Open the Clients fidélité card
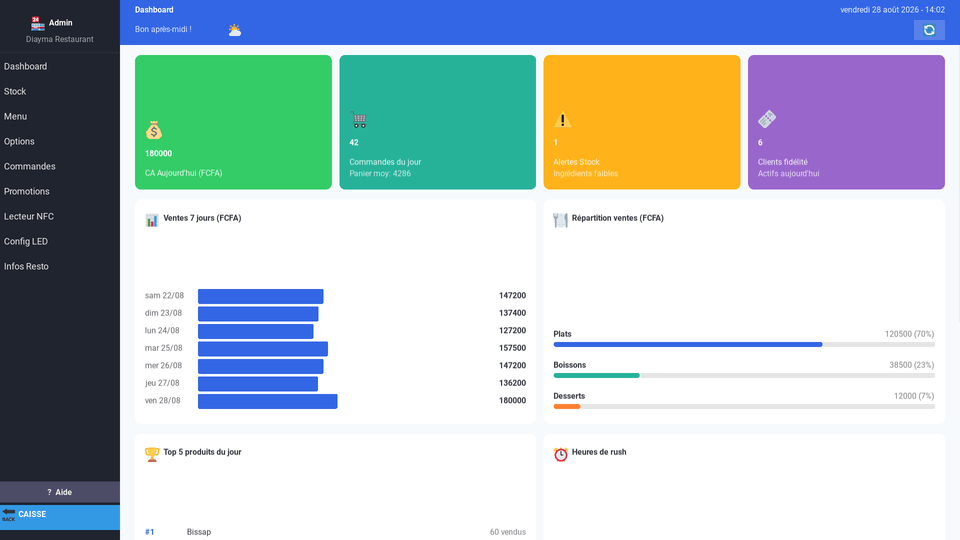This screenshot has width=960, height=540. (x=846, y=122)
